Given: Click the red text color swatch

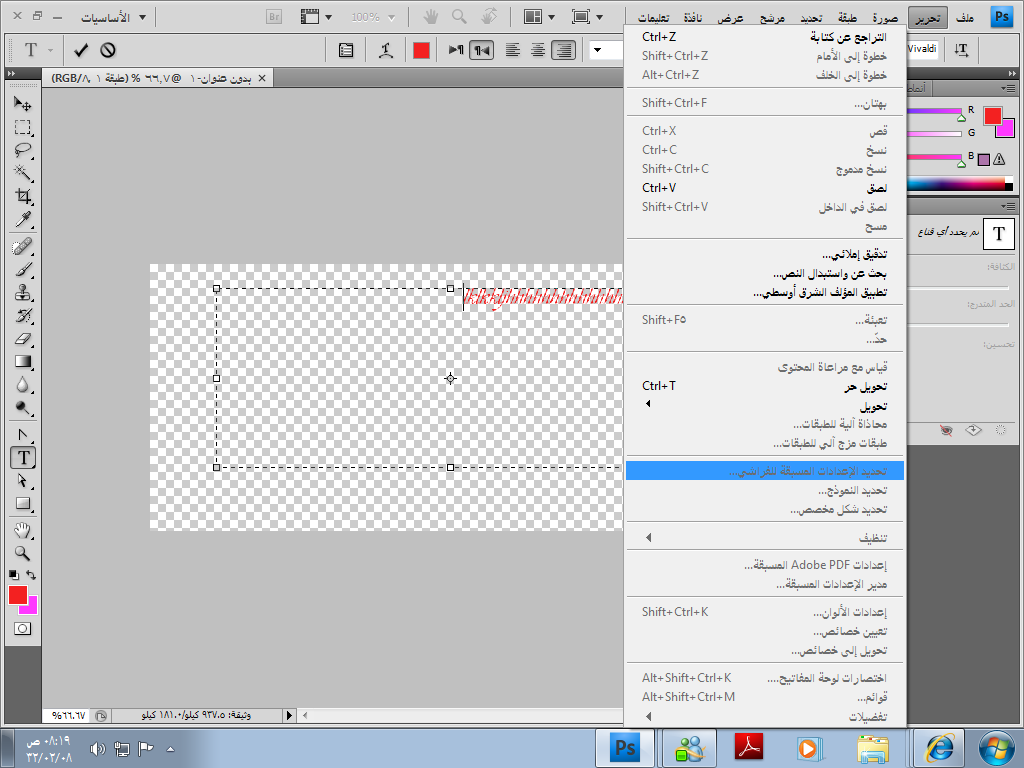Looking at the screenshot, I should click(x=421, y=50).
